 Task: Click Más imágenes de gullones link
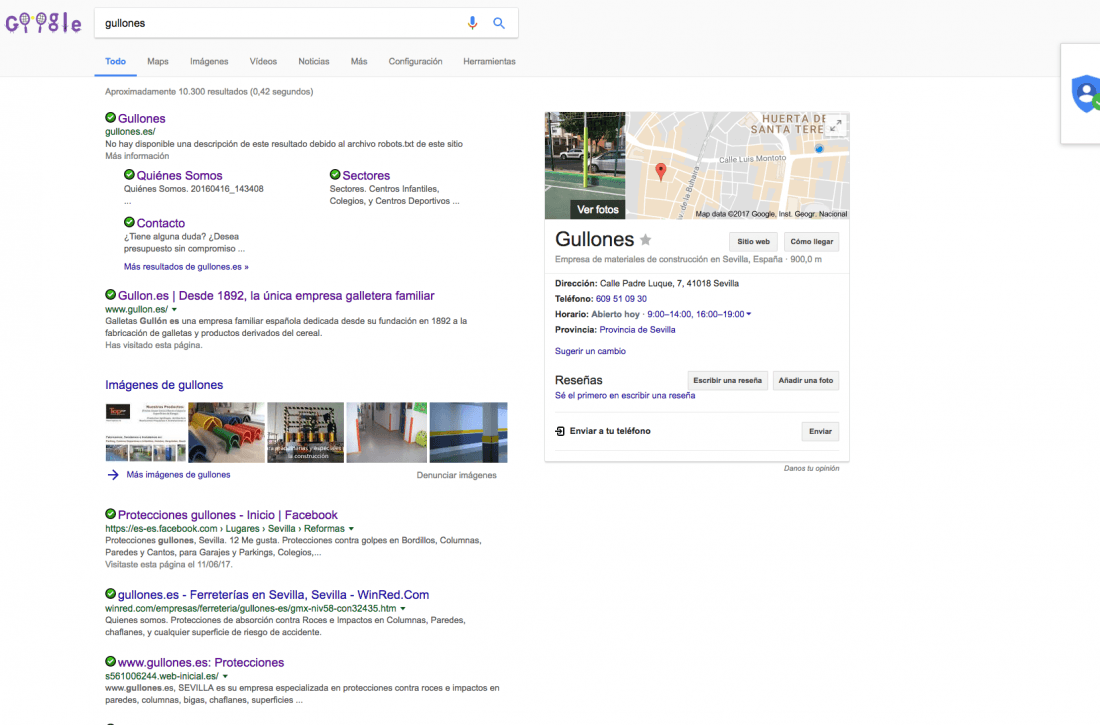(178, 475)
